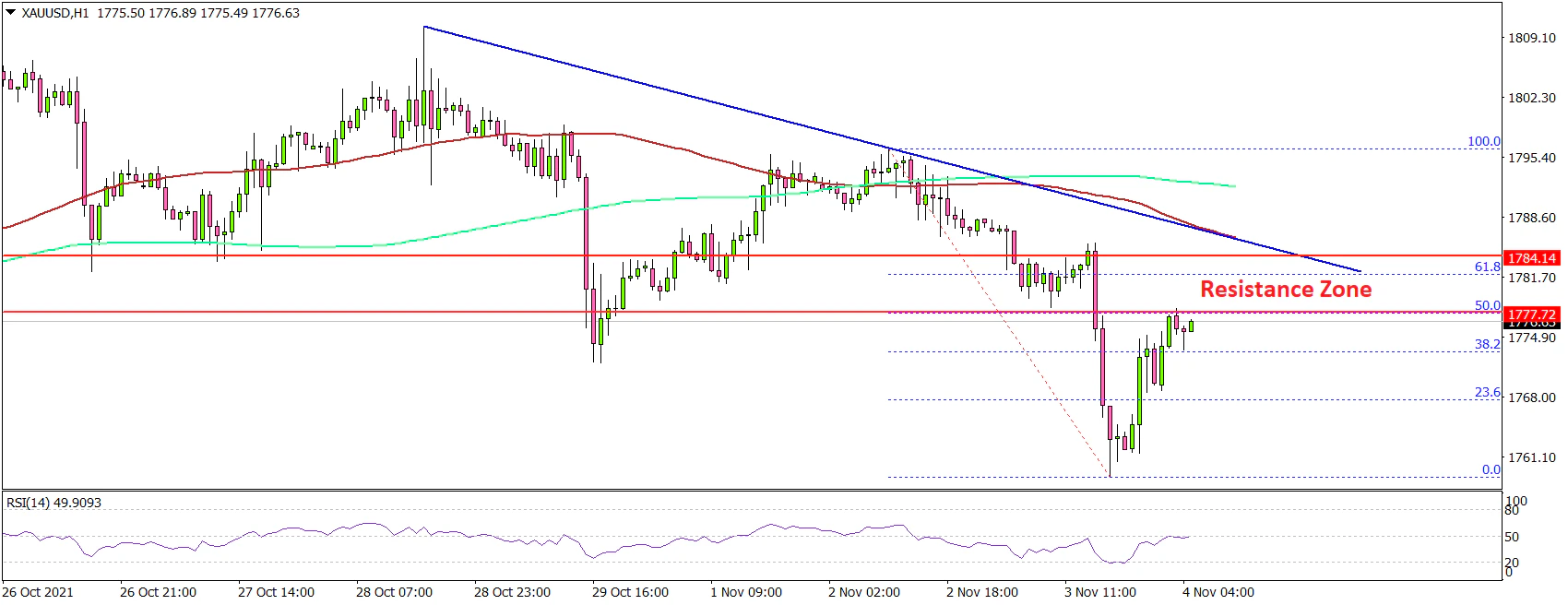Select the 100.0 Fibonacci level label
Image resolution: width=1568 pixels, height=605 pixels.
[x=1483, y=141]
